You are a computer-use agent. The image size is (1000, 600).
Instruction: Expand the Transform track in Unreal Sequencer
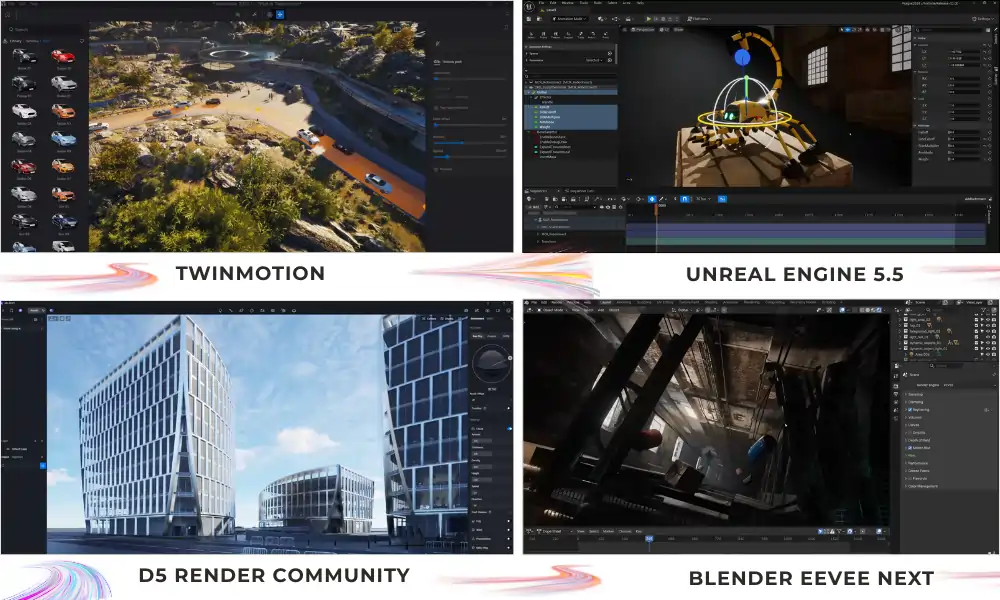tap(538, 242)
